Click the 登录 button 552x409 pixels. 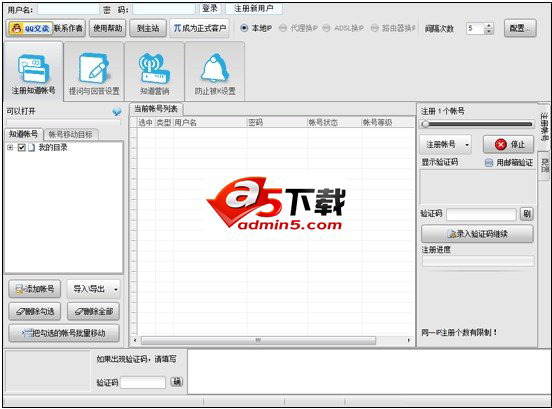pos(210,8)
